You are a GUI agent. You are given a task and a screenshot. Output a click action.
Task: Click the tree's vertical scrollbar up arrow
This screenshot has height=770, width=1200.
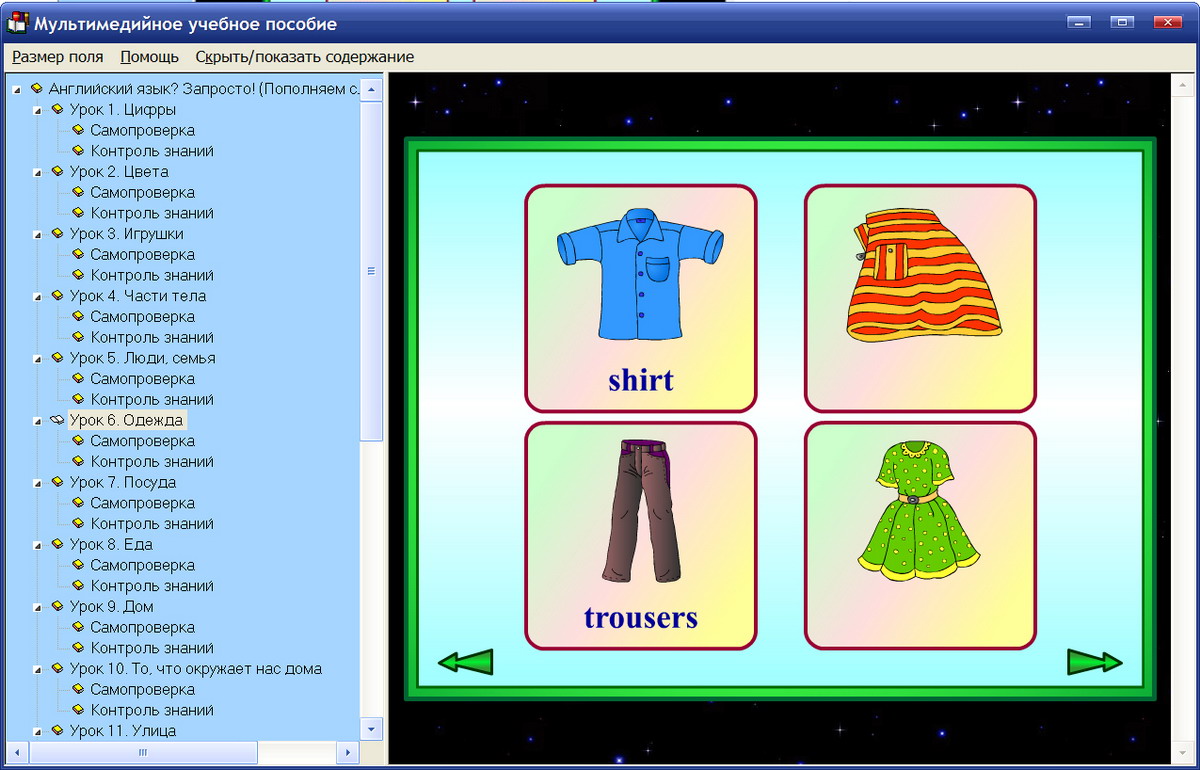click(371, 89)
